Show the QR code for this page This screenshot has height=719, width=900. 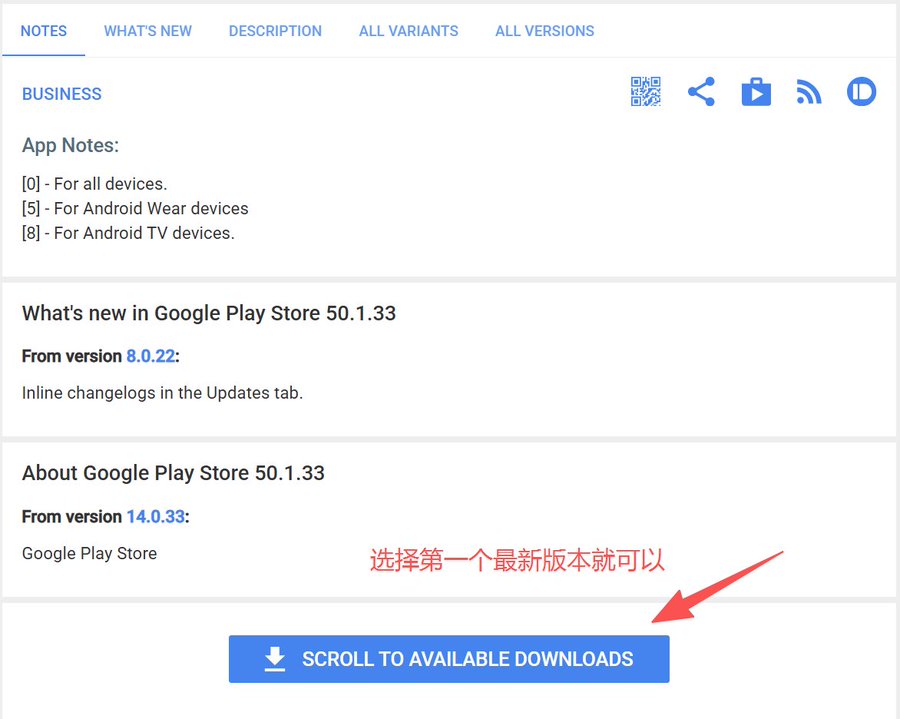[x=646, y=93]
